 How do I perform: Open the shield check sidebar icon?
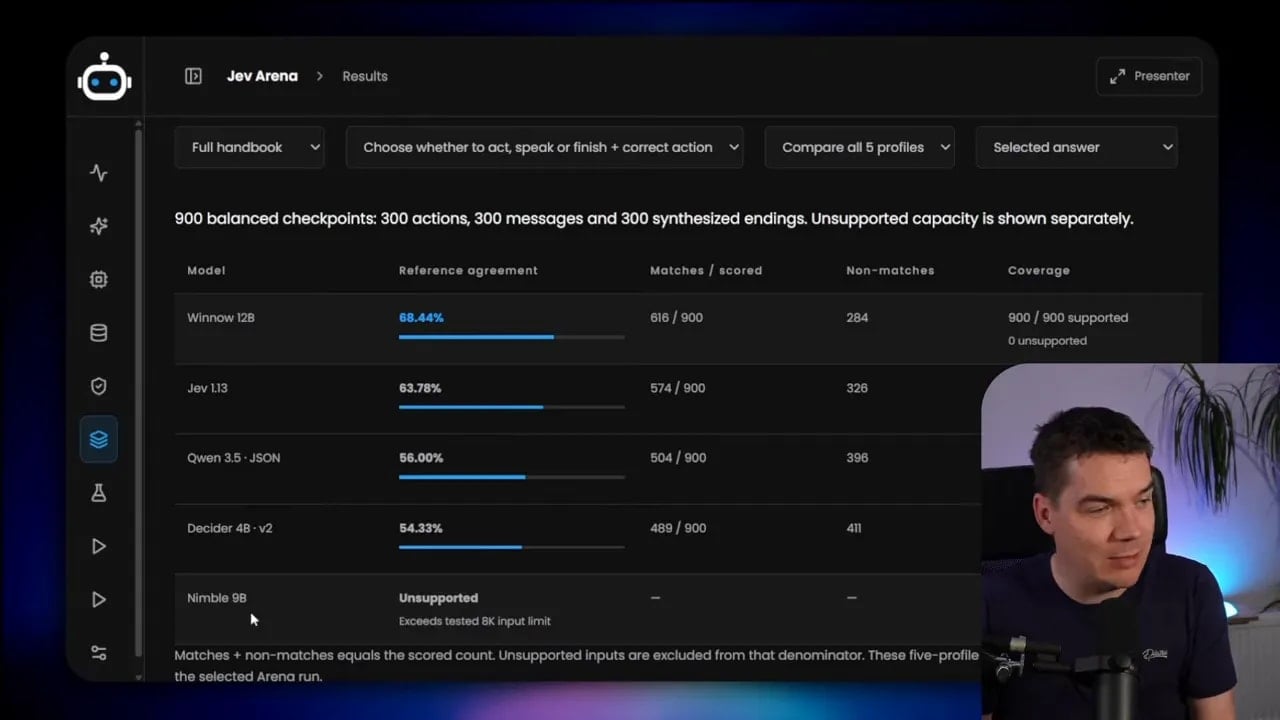[98, 386]
